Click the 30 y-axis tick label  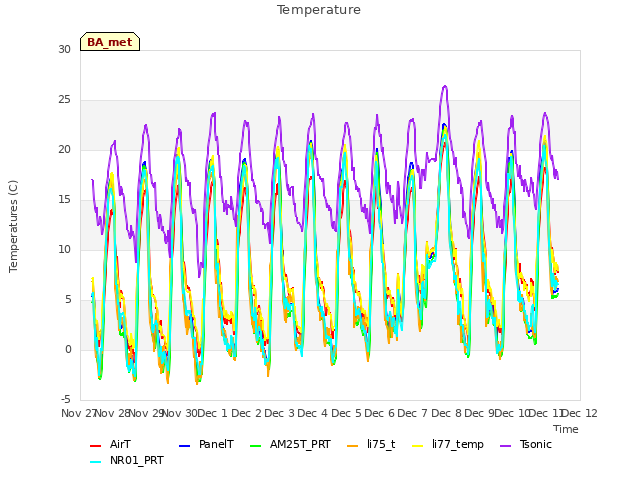[64, 49]
